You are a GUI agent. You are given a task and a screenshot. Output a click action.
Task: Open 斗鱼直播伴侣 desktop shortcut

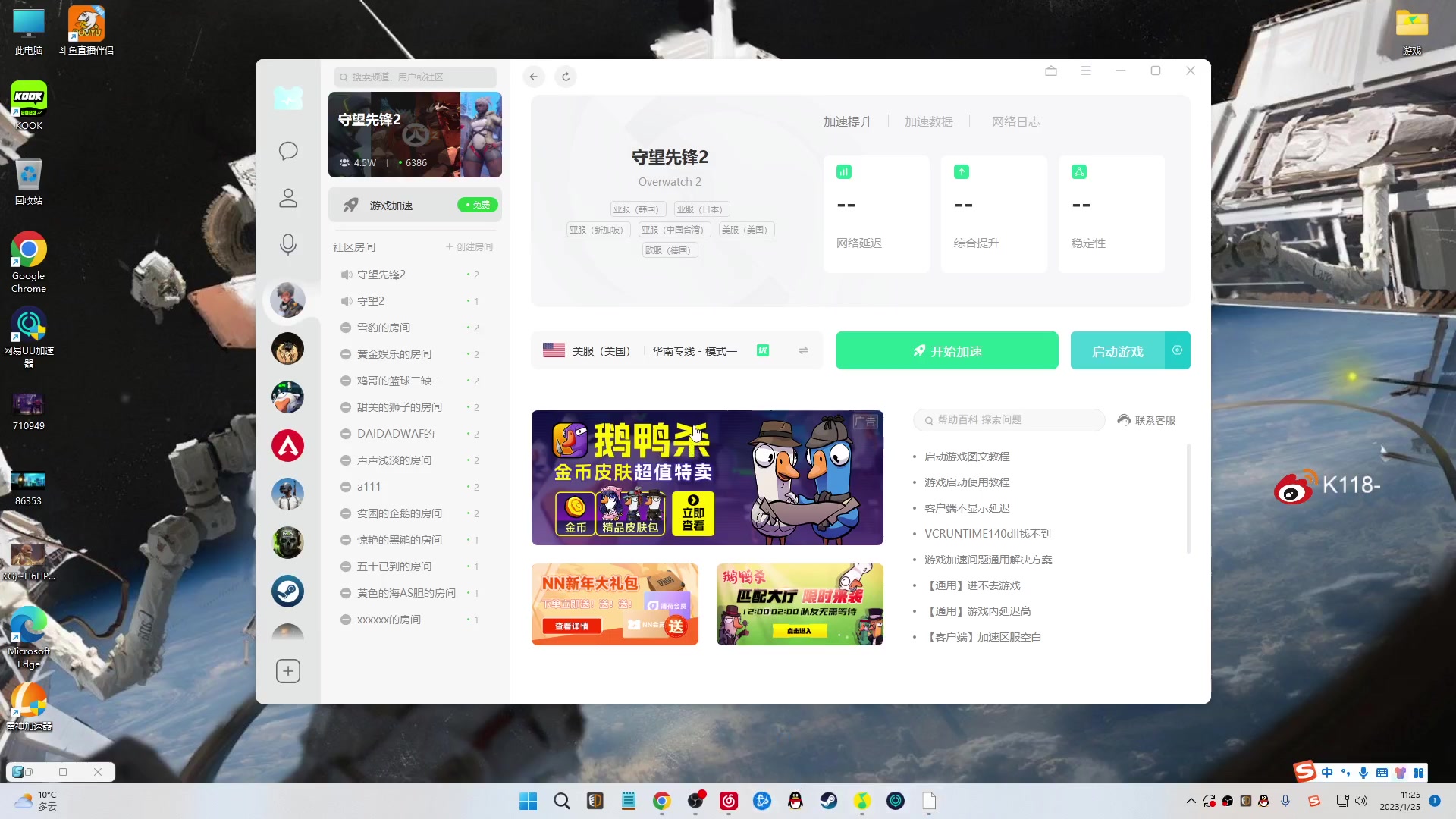pos(86,30)
